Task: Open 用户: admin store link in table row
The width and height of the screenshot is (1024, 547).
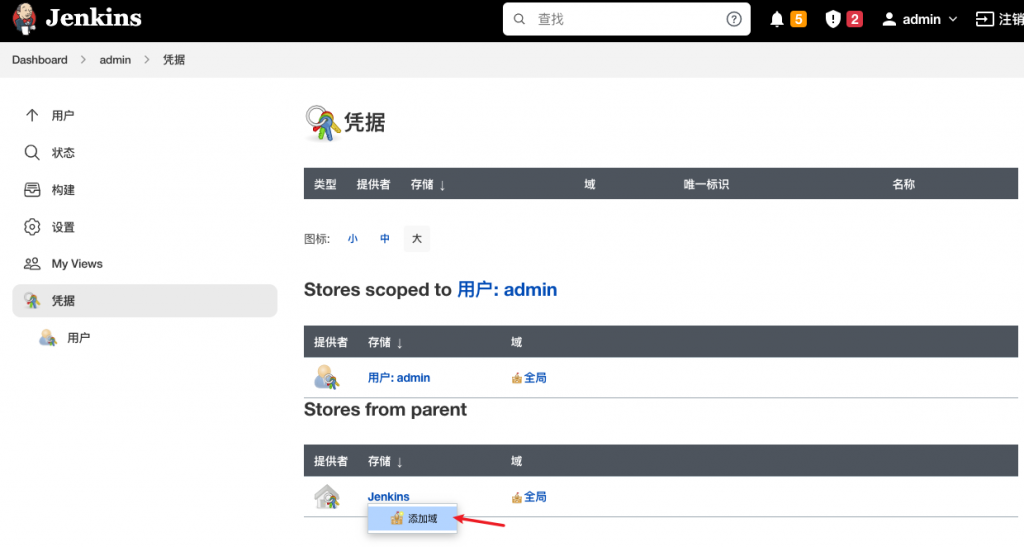Action: (399, 377)
